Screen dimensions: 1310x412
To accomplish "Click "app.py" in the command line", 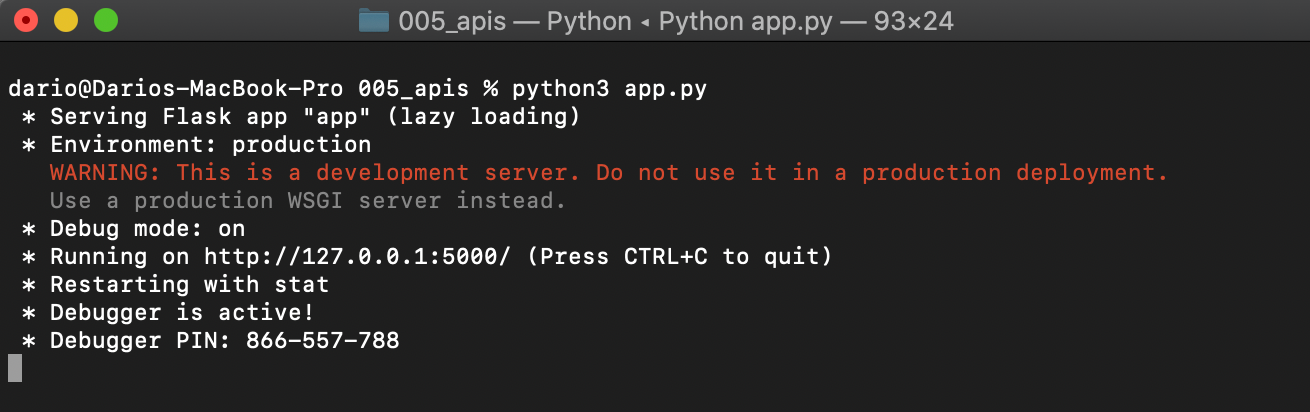I will pyautogui.click(x=665, y=89).
